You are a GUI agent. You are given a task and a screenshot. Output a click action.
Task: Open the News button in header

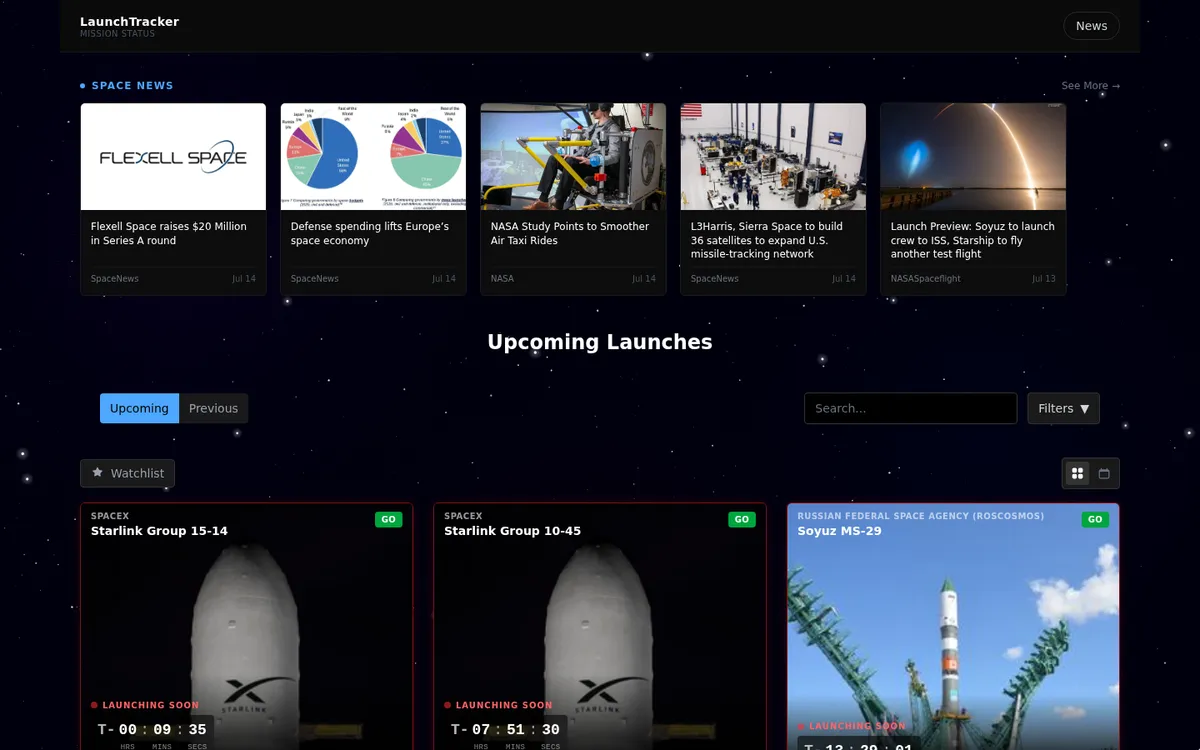tap(1091, 26)
